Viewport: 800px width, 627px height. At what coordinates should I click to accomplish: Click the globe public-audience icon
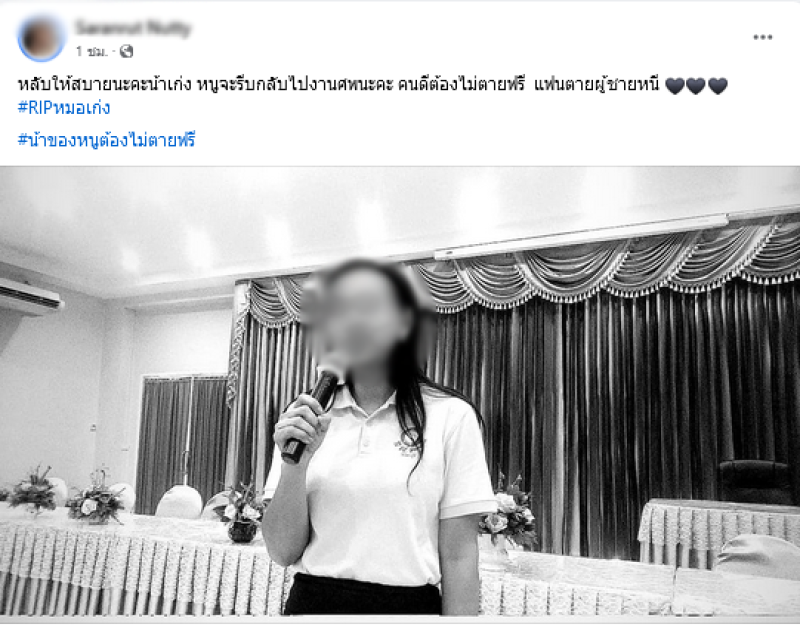(x=127, y=51)
